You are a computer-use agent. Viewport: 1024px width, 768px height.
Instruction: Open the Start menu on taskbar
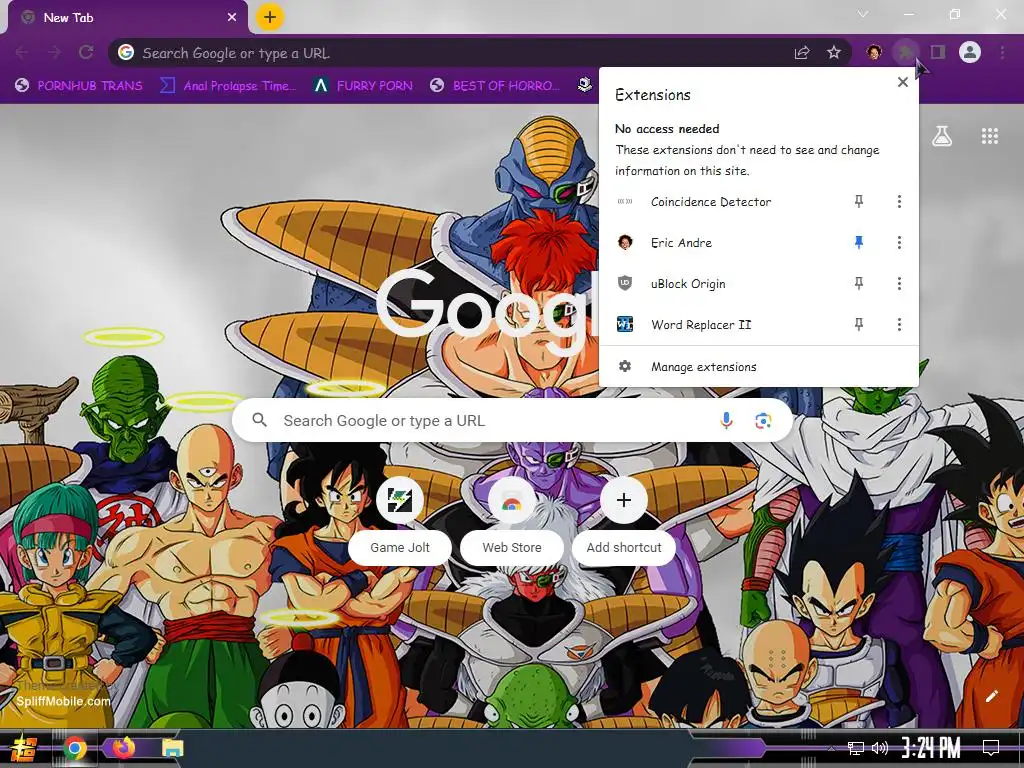pyautogui.click(x=22, y=748)
